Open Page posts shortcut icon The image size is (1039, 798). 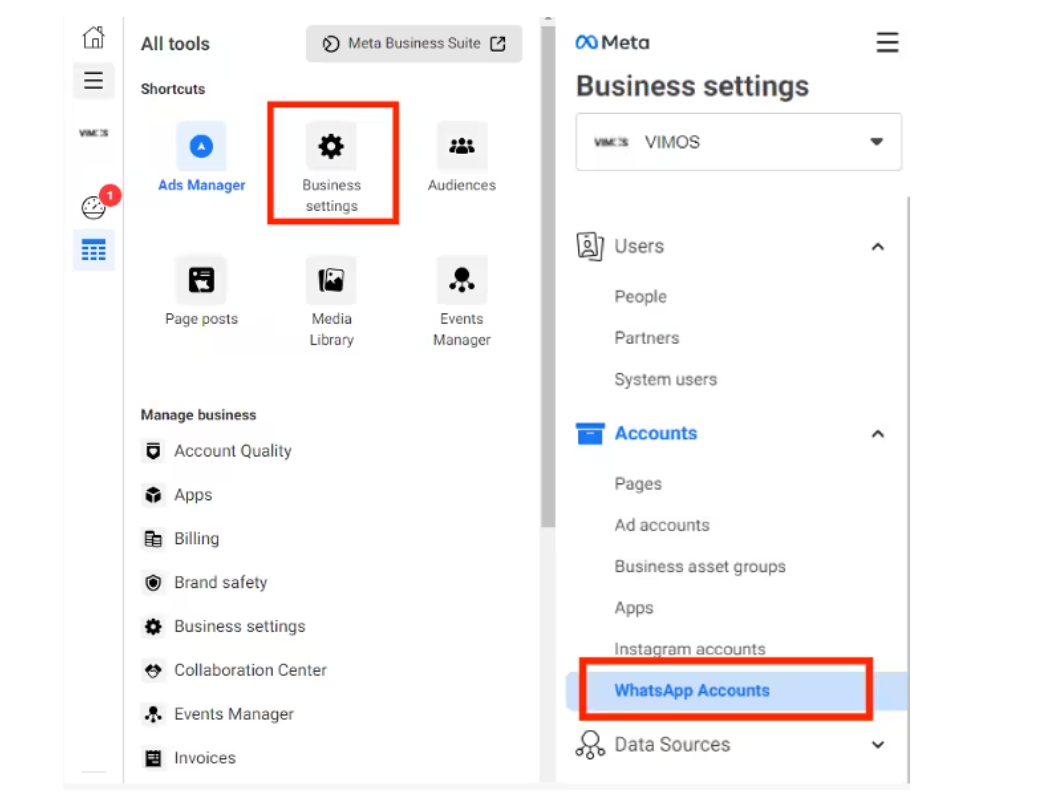(201, 281)
